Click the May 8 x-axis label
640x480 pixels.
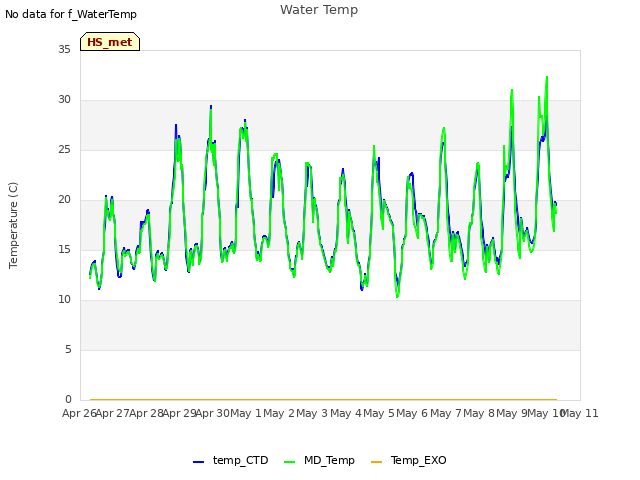[479, 413]
